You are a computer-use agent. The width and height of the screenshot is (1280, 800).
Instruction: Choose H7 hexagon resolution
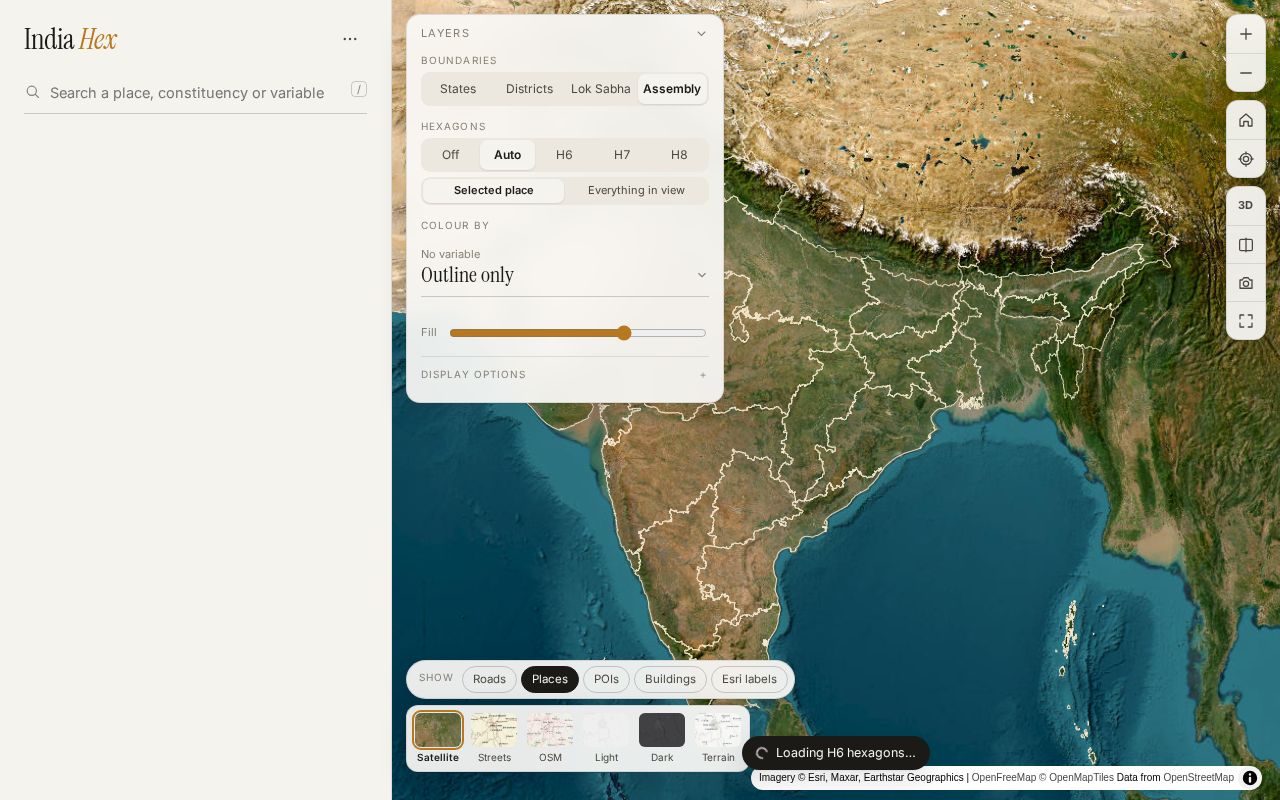point(622,155)
